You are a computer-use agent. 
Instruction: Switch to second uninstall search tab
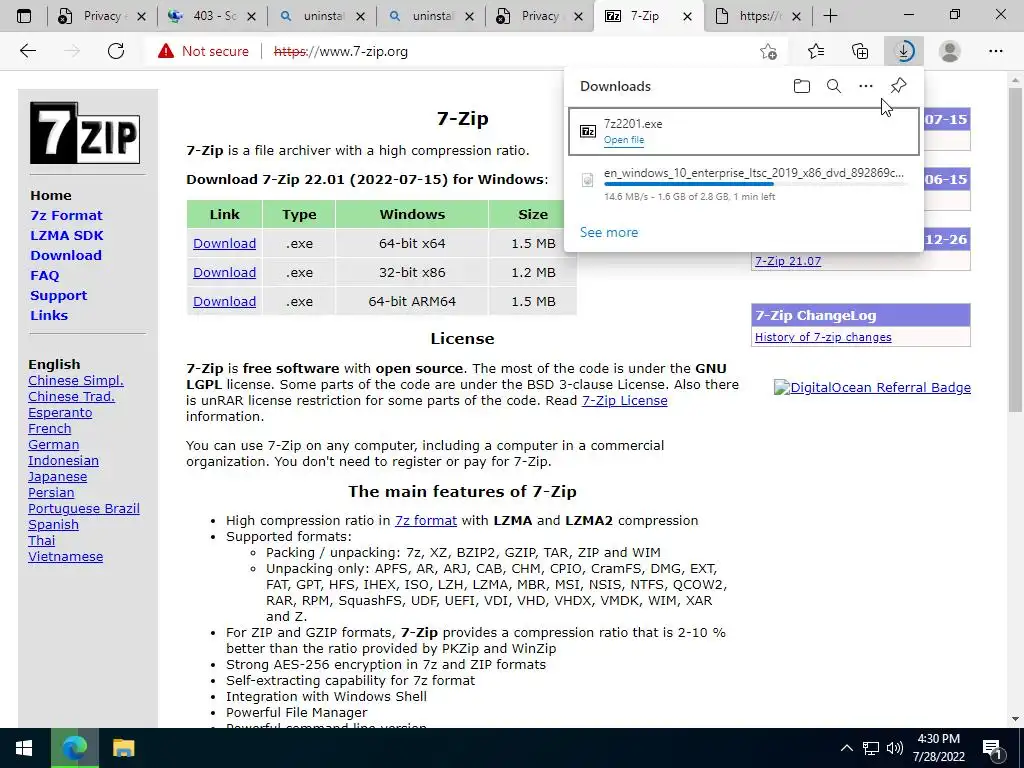point(431,16)
